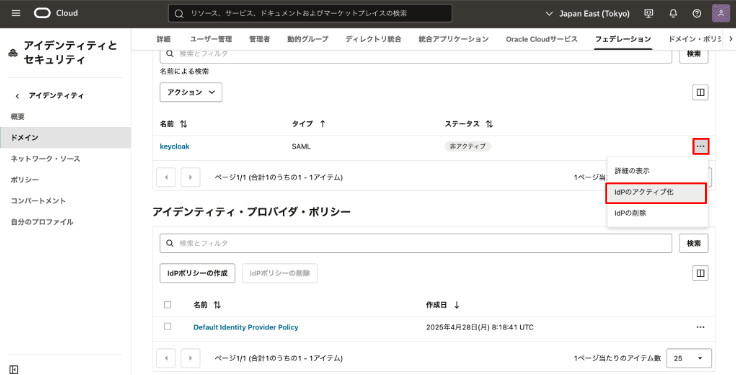Click 検索 button beside the policy filter field
The width and height of the screenshot is (736, 375).
(x=694, y=243)
